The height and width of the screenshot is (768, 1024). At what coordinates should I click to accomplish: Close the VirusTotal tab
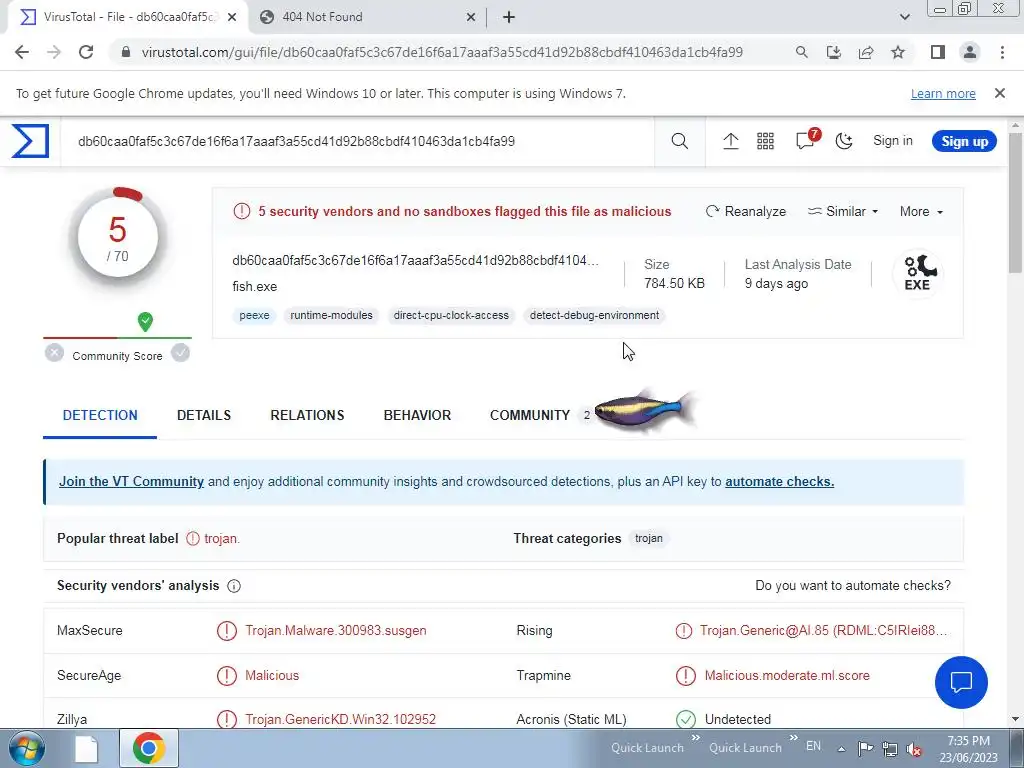[x=232, y=17]
